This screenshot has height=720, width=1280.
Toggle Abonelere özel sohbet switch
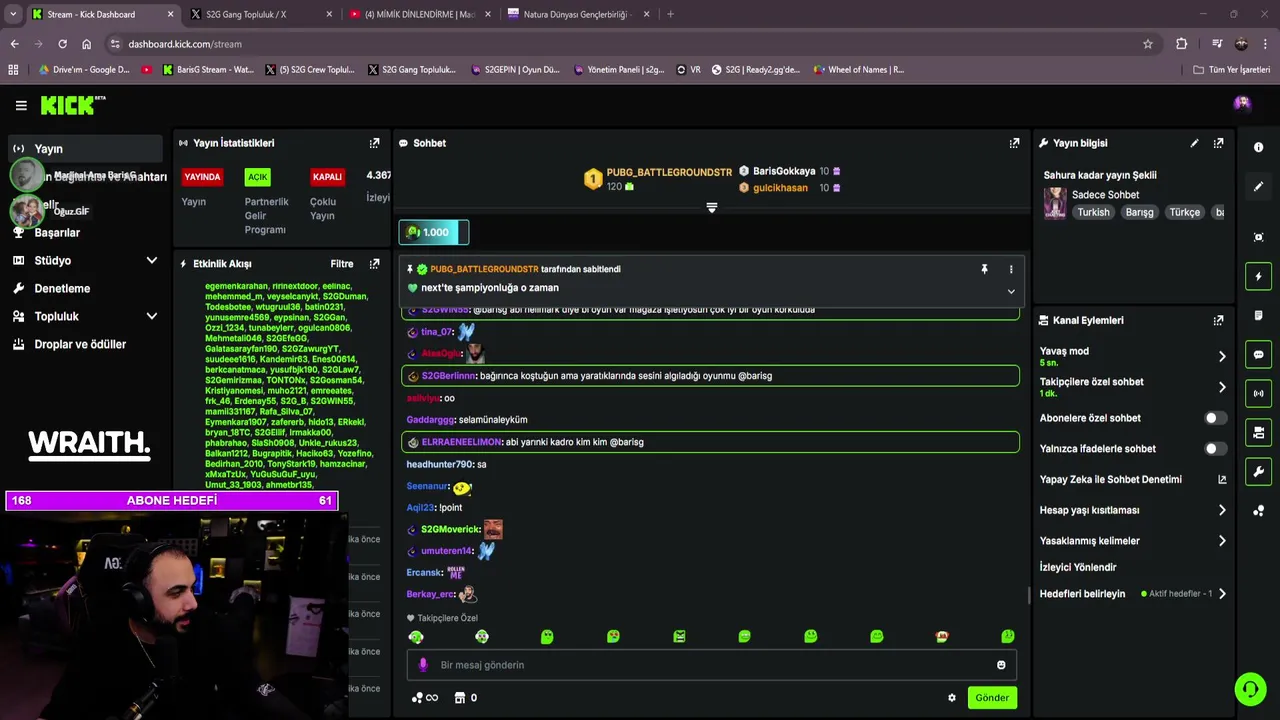point(1215,418)
